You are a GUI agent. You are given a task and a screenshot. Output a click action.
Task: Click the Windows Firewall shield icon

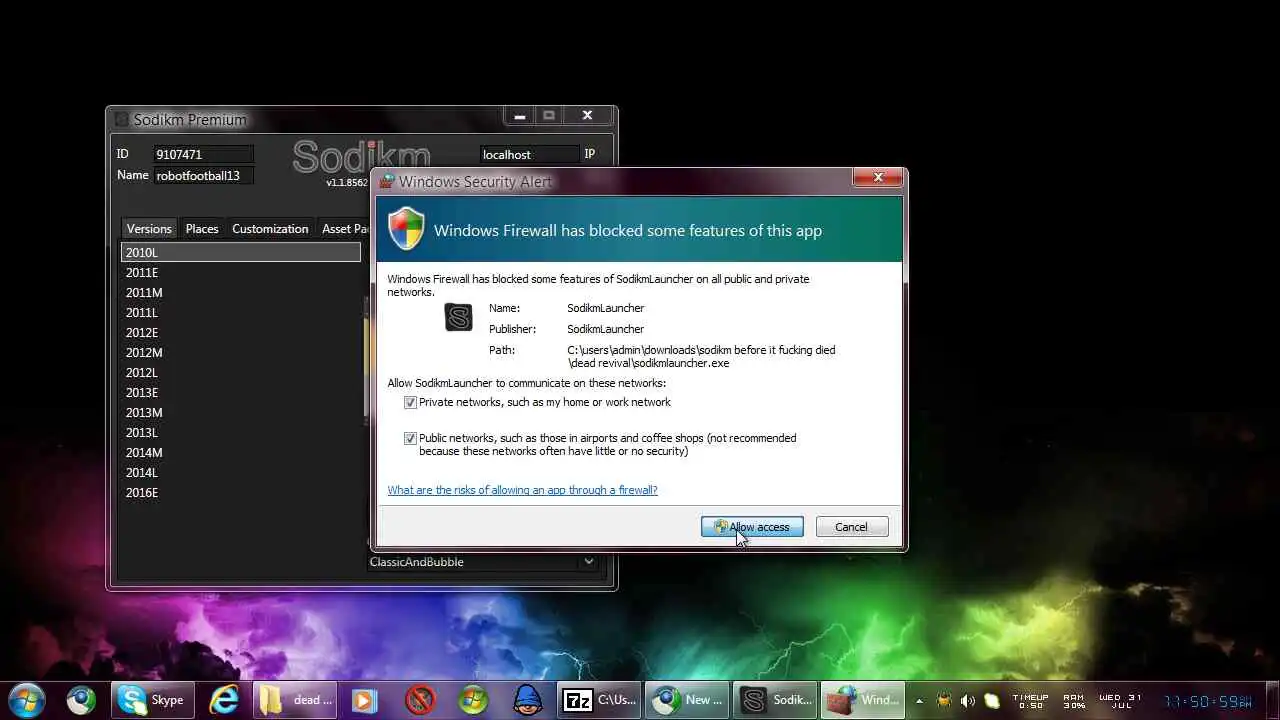coord(406,229)
